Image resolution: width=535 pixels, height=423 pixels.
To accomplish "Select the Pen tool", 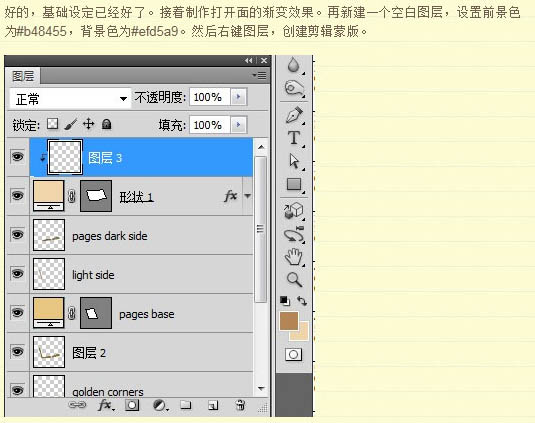I will click(294, 115).
